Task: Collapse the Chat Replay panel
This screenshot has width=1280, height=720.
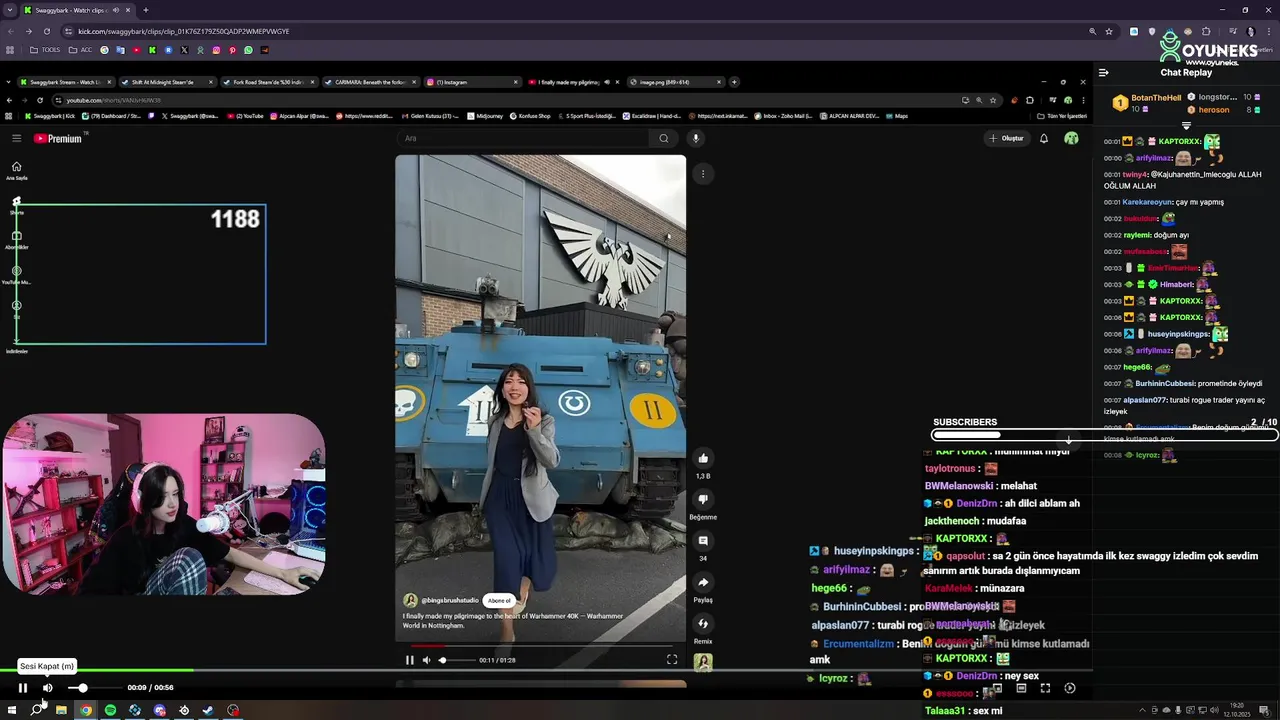Action: [x=1103, y=72]
